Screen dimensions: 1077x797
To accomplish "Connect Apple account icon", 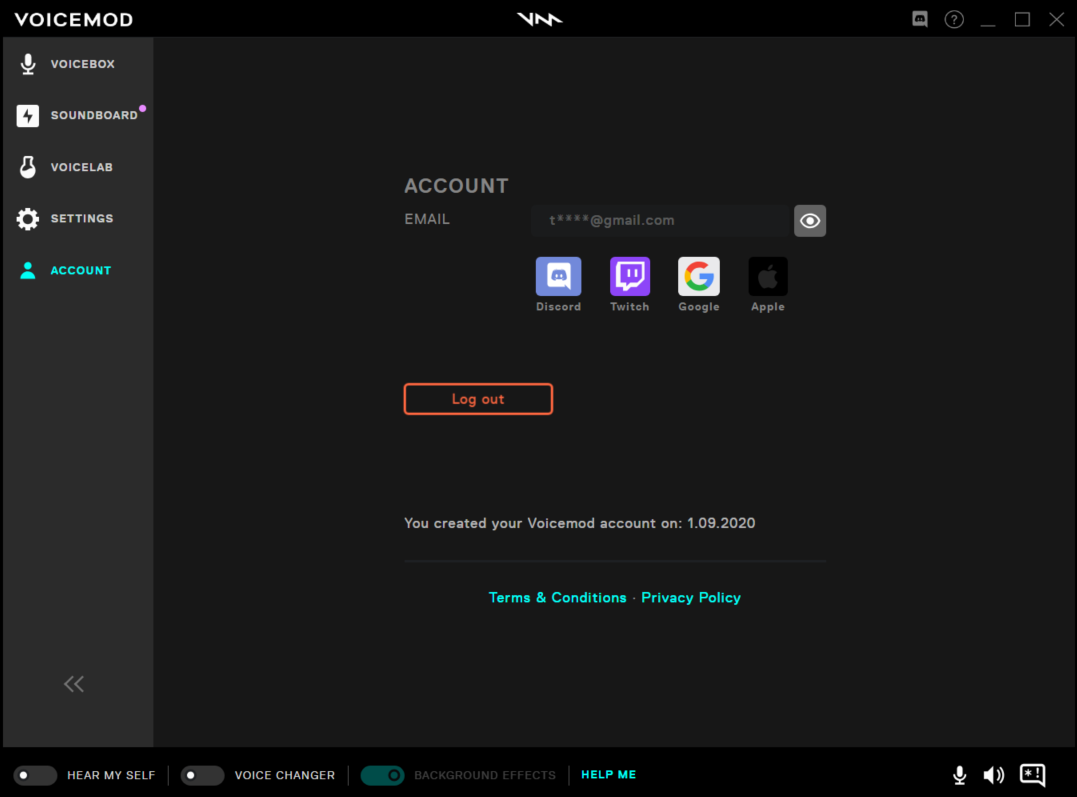I will pos(768,276).
